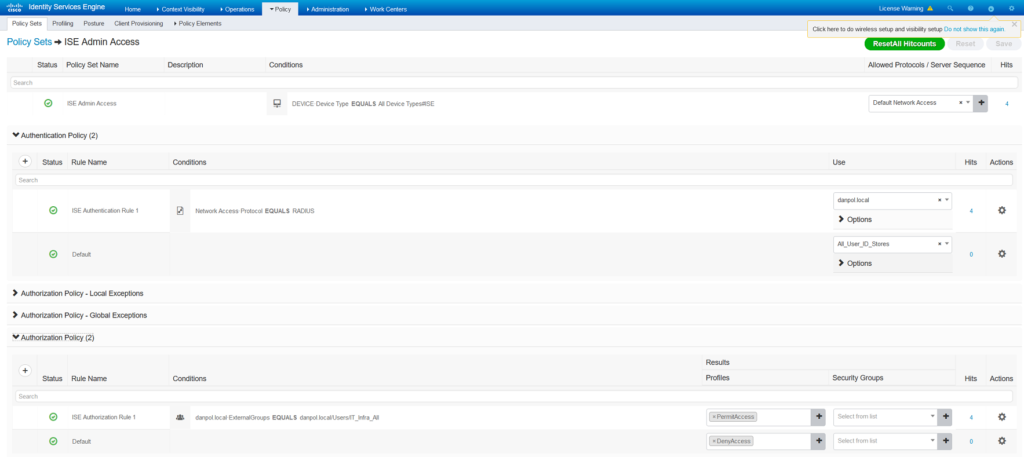Add security group plus for ISE Authorization Rule 1
1024x457 pixels.
pos(946,417)
